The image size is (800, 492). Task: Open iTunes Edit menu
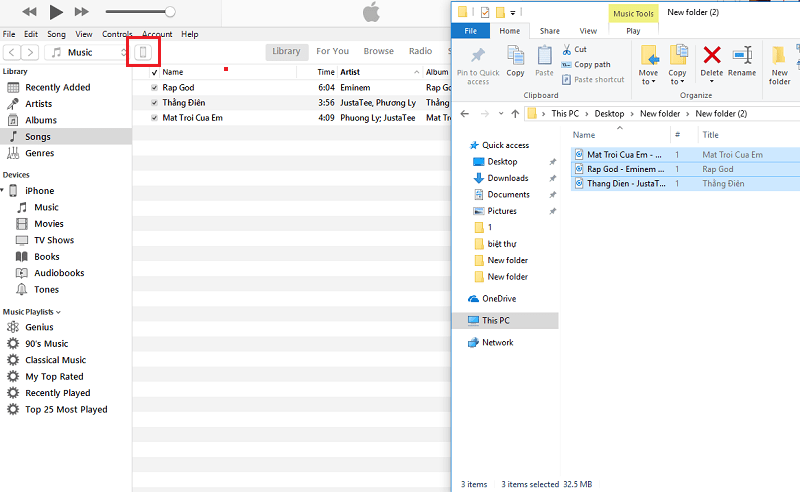point(31,34)
